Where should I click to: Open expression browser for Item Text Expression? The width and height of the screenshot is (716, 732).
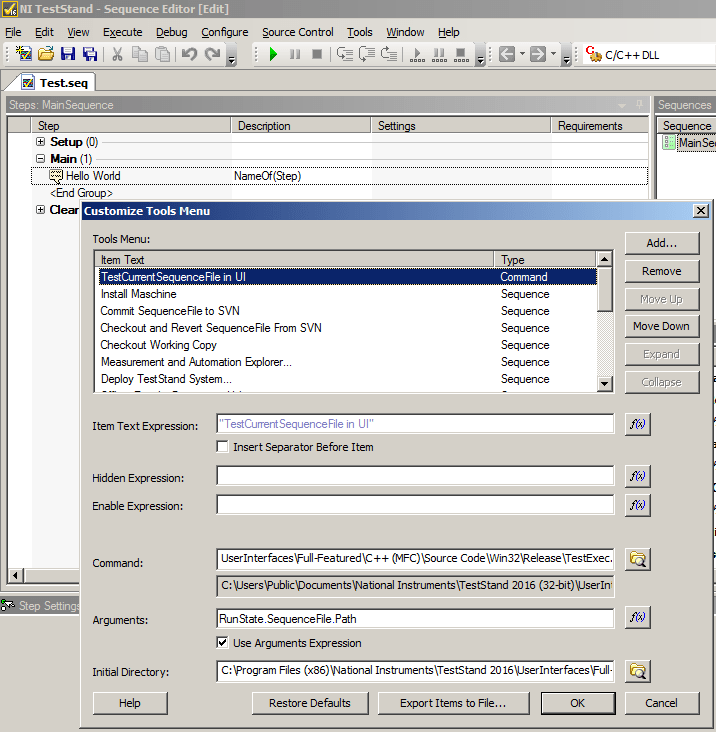(x=638, y=424)
